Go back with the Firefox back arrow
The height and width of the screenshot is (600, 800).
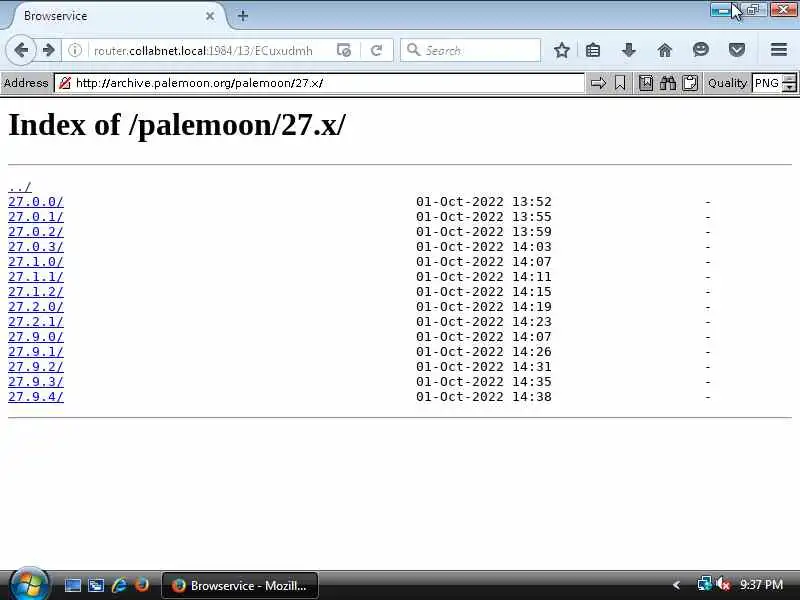(x=21, y=50)
